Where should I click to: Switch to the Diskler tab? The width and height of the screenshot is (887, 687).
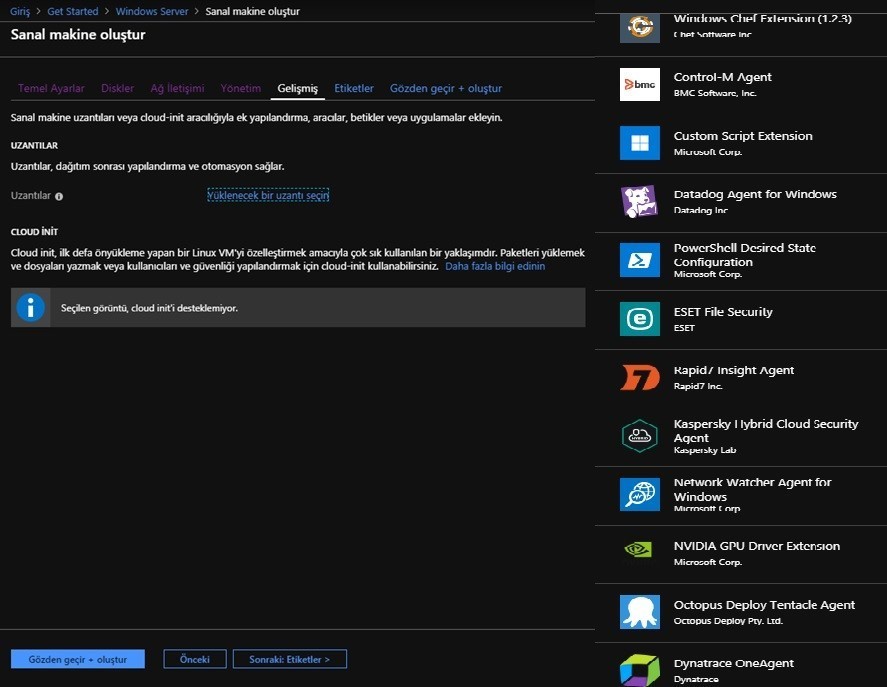tap(117, 88)
